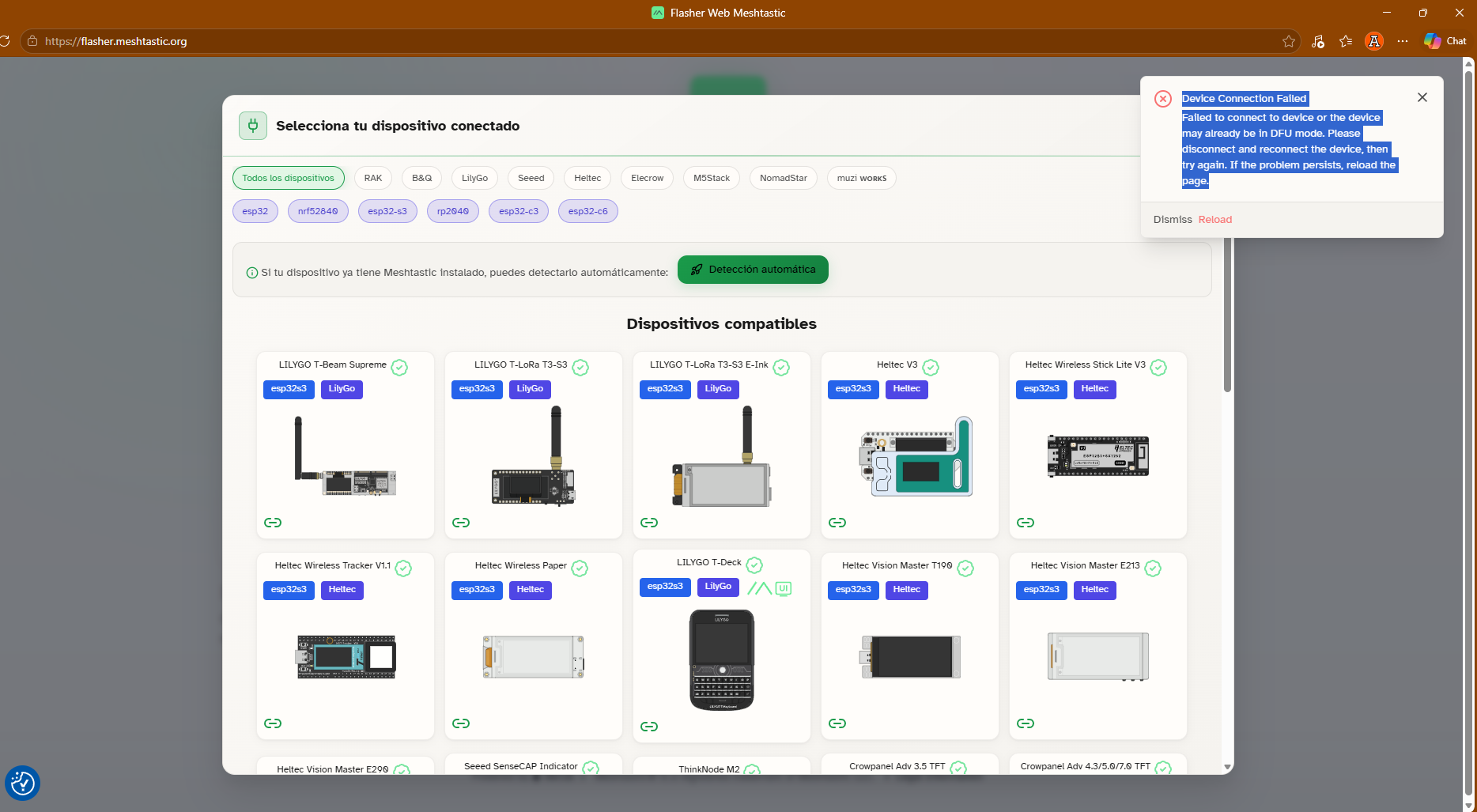Image resolution: width=1477 pixels, height=812 pixels.
Task: Toggle the nrf52840 architecture filter
Action: [318, 211]
